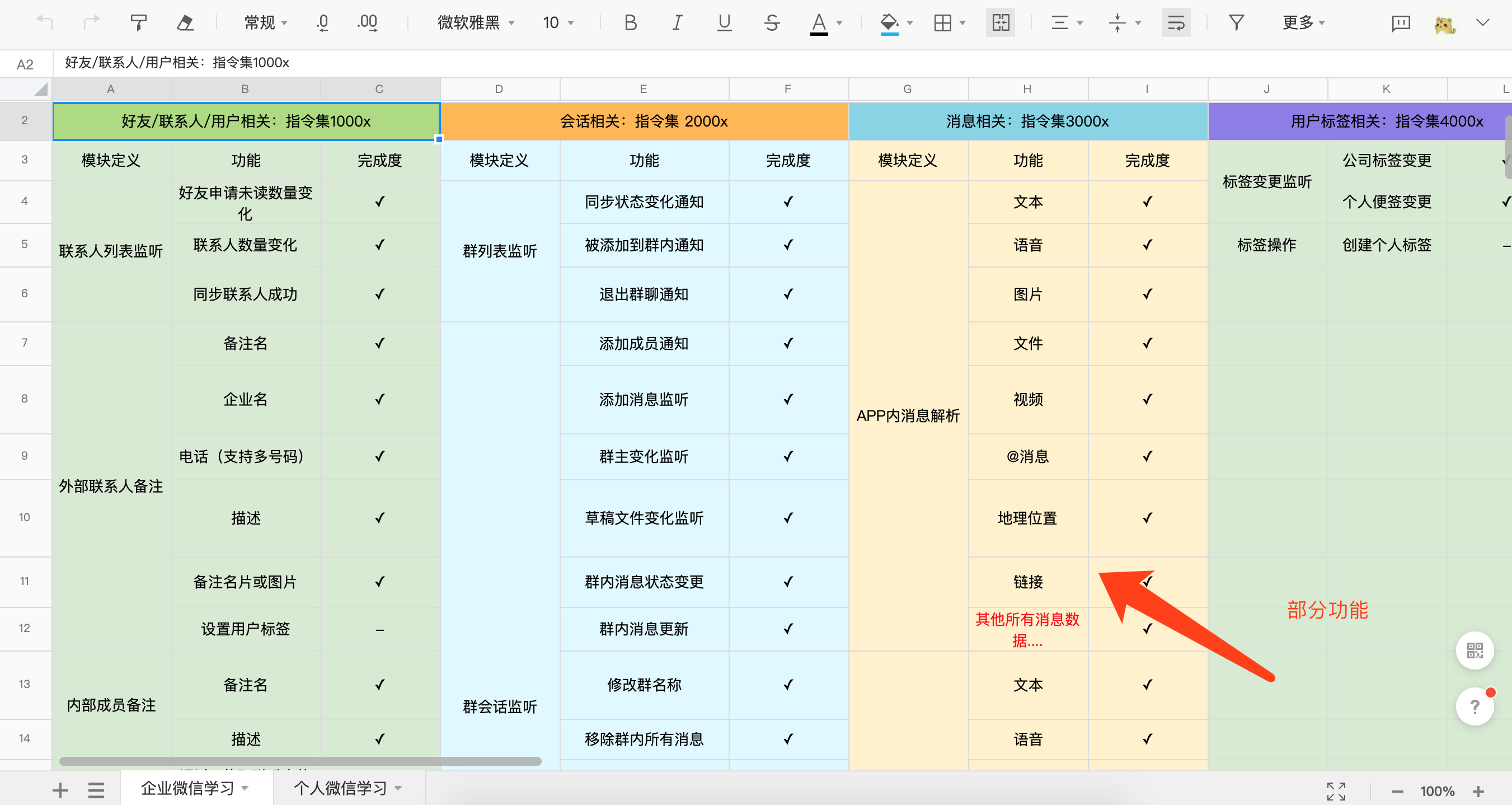Image resolution: width=1512 pixels, height=805 pixels.
Task: Select column D header
Action: (500, 89)
